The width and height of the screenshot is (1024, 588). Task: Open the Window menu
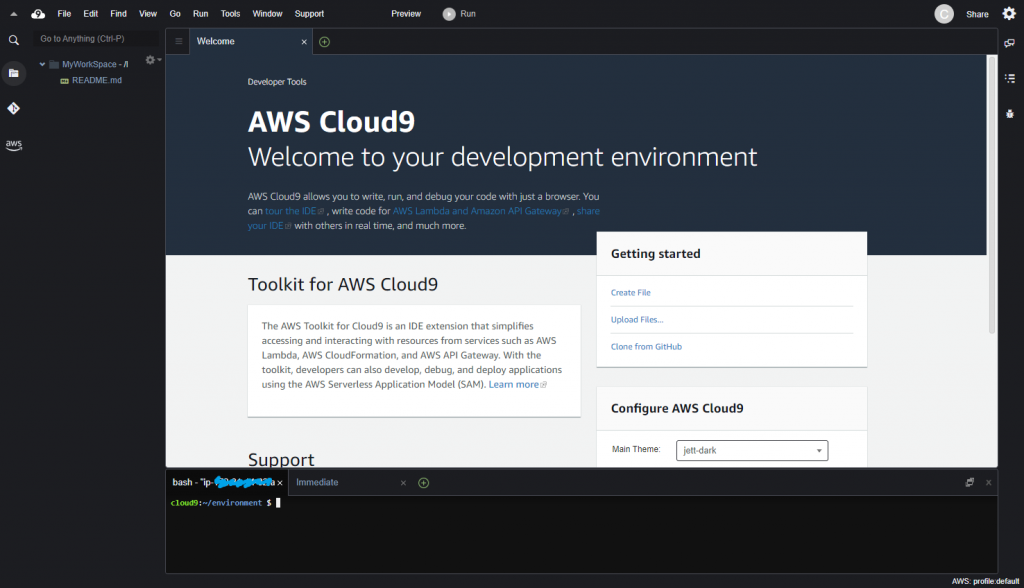(267, 14)
